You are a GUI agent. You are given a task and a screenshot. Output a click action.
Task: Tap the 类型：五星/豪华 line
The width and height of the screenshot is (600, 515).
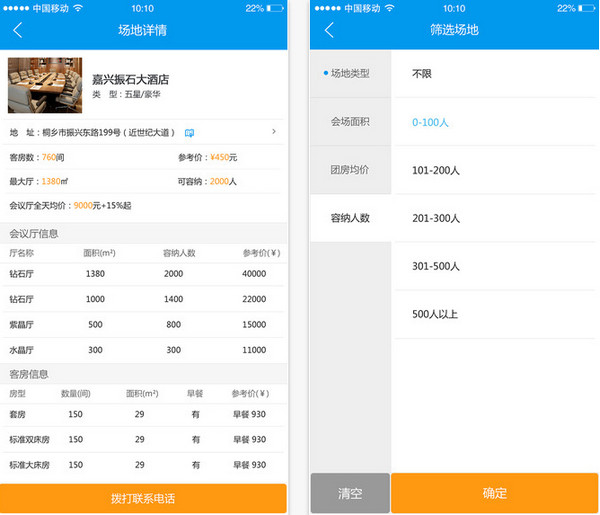tap(126, 94)
